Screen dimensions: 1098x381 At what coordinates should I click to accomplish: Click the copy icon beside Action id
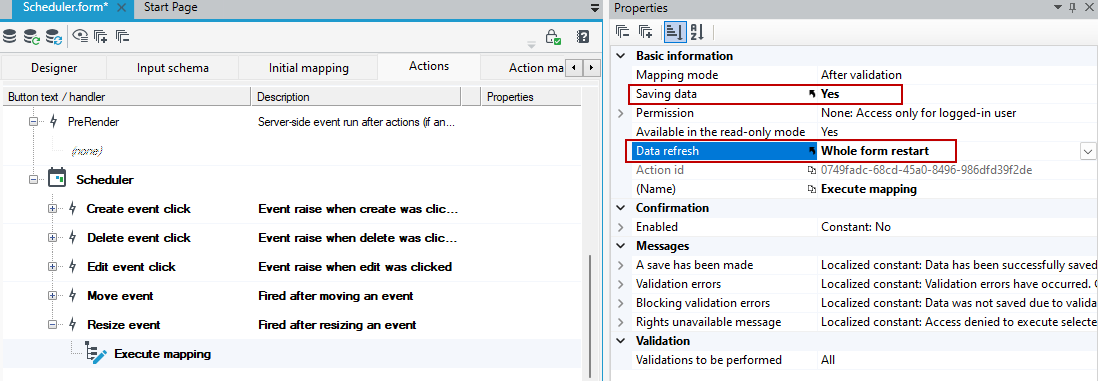(812, 170)
